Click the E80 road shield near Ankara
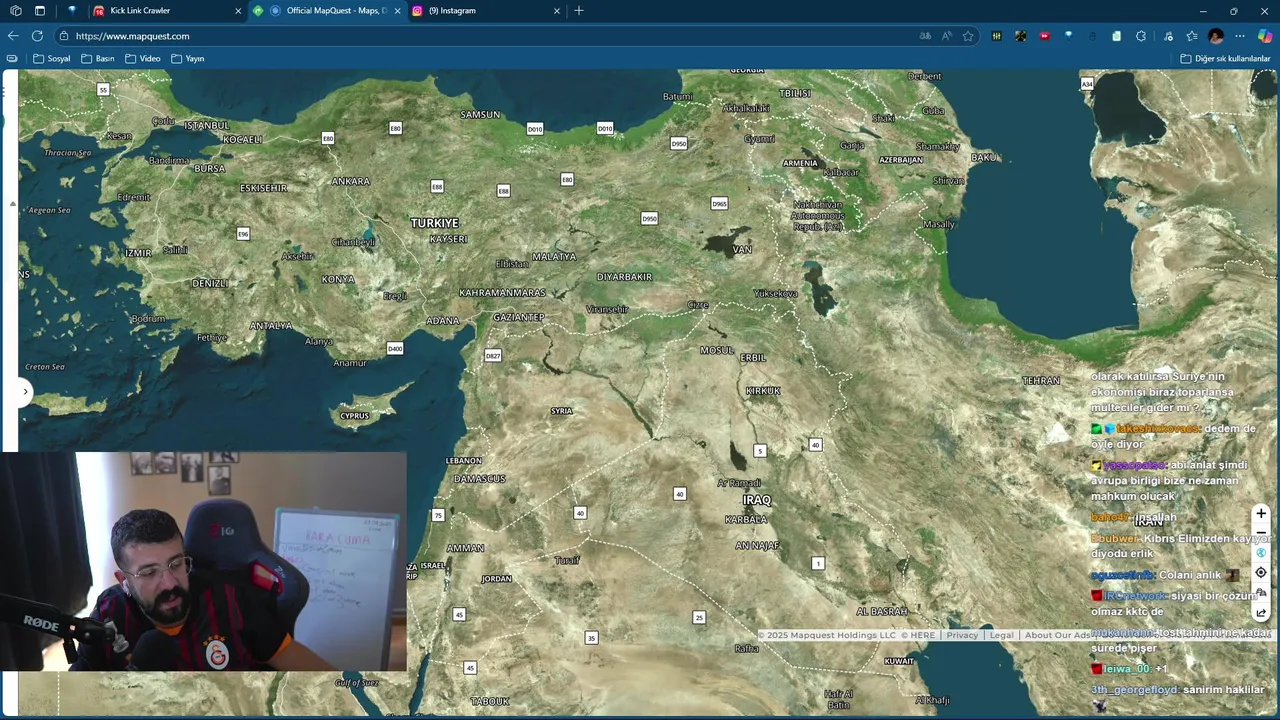This screenshot has height=720, width=1280. (327, 138)
